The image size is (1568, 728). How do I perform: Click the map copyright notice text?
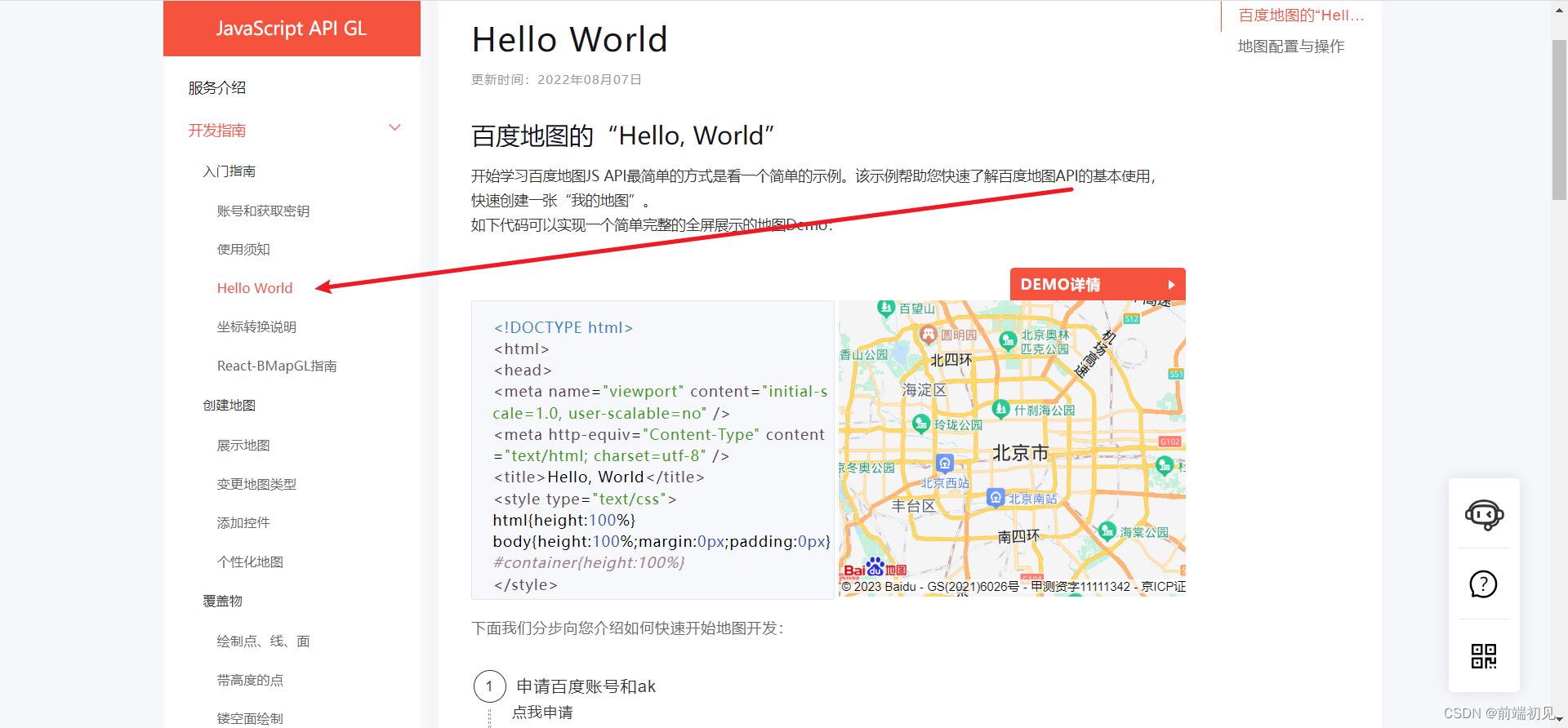[x=1013, y=587]
